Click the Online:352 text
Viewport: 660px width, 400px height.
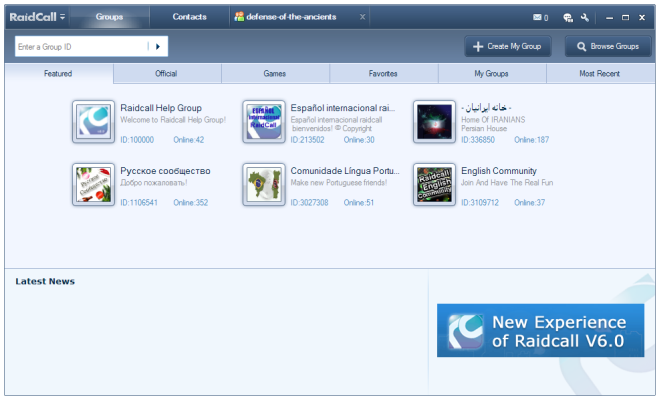[191, 203]
